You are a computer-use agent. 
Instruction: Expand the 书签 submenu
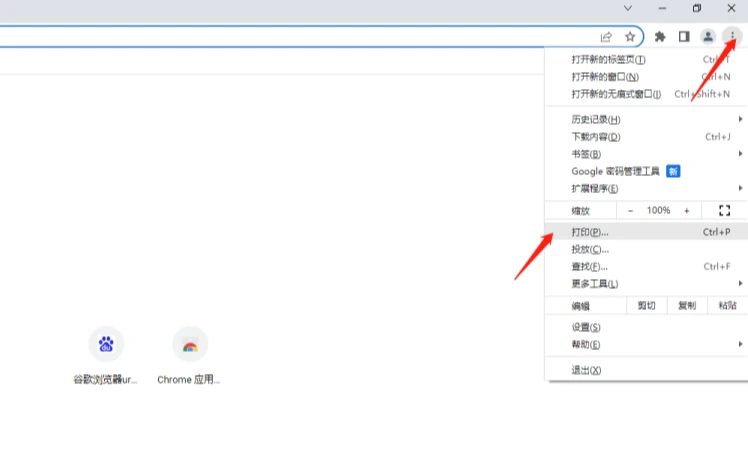[646, 154]
